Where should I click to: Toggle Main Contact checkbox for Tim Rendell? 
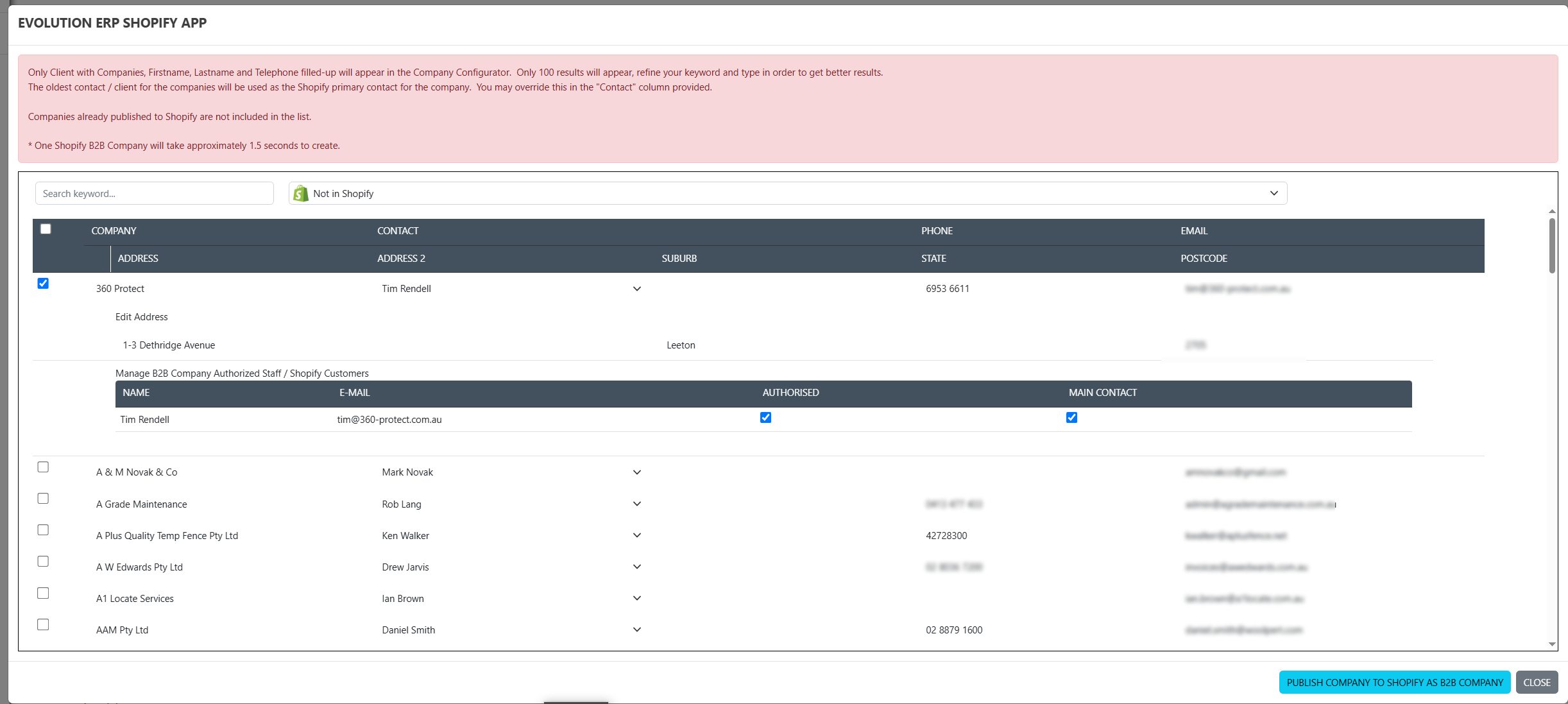tap(1071, 418)
